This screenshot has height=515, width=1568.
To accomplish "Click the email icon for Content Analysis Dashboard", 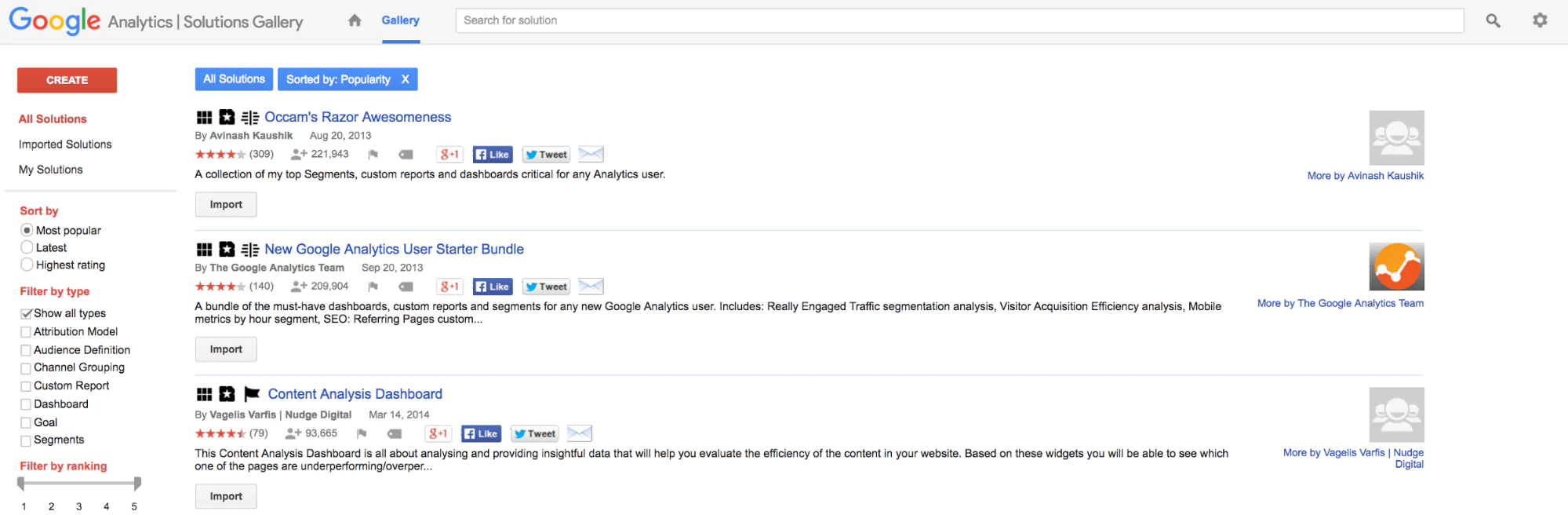I will pyautogui.click(x=579, y=433).
